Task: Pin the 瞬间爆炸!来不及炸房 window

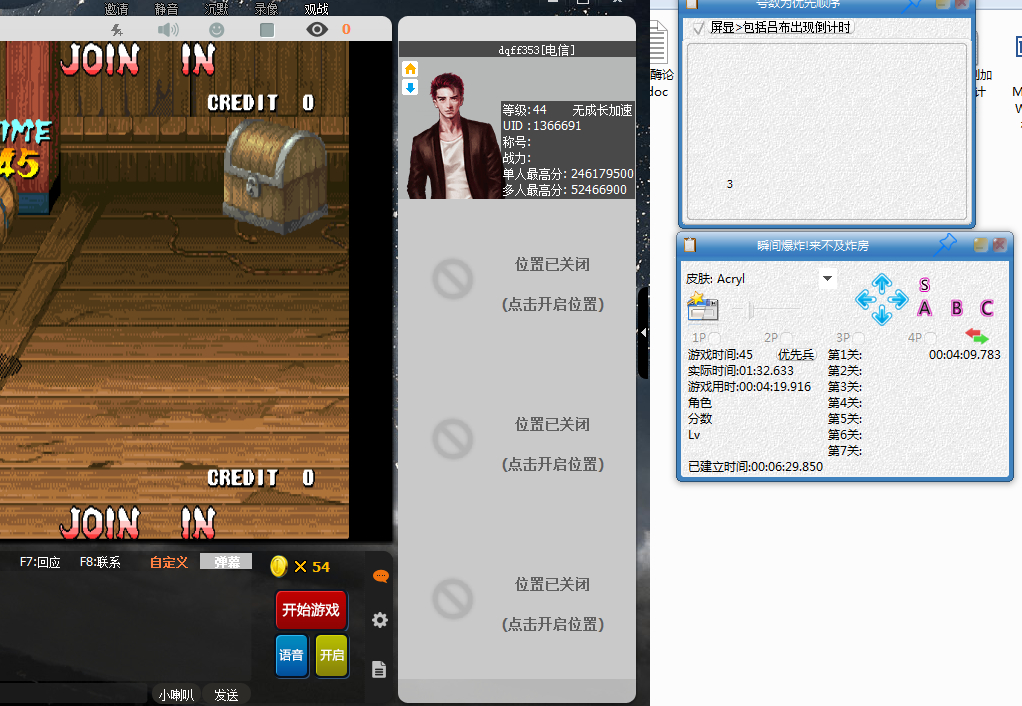Action: coord(945,244)
